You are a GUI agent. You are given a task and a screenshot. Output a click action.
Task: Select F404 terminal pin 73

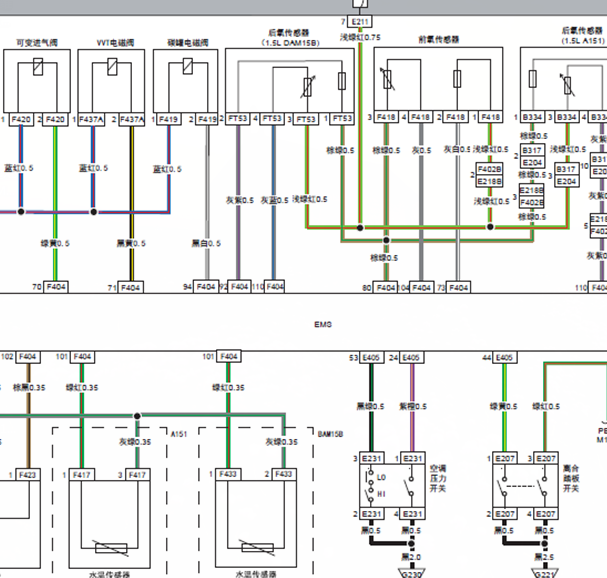coord(458,287)
